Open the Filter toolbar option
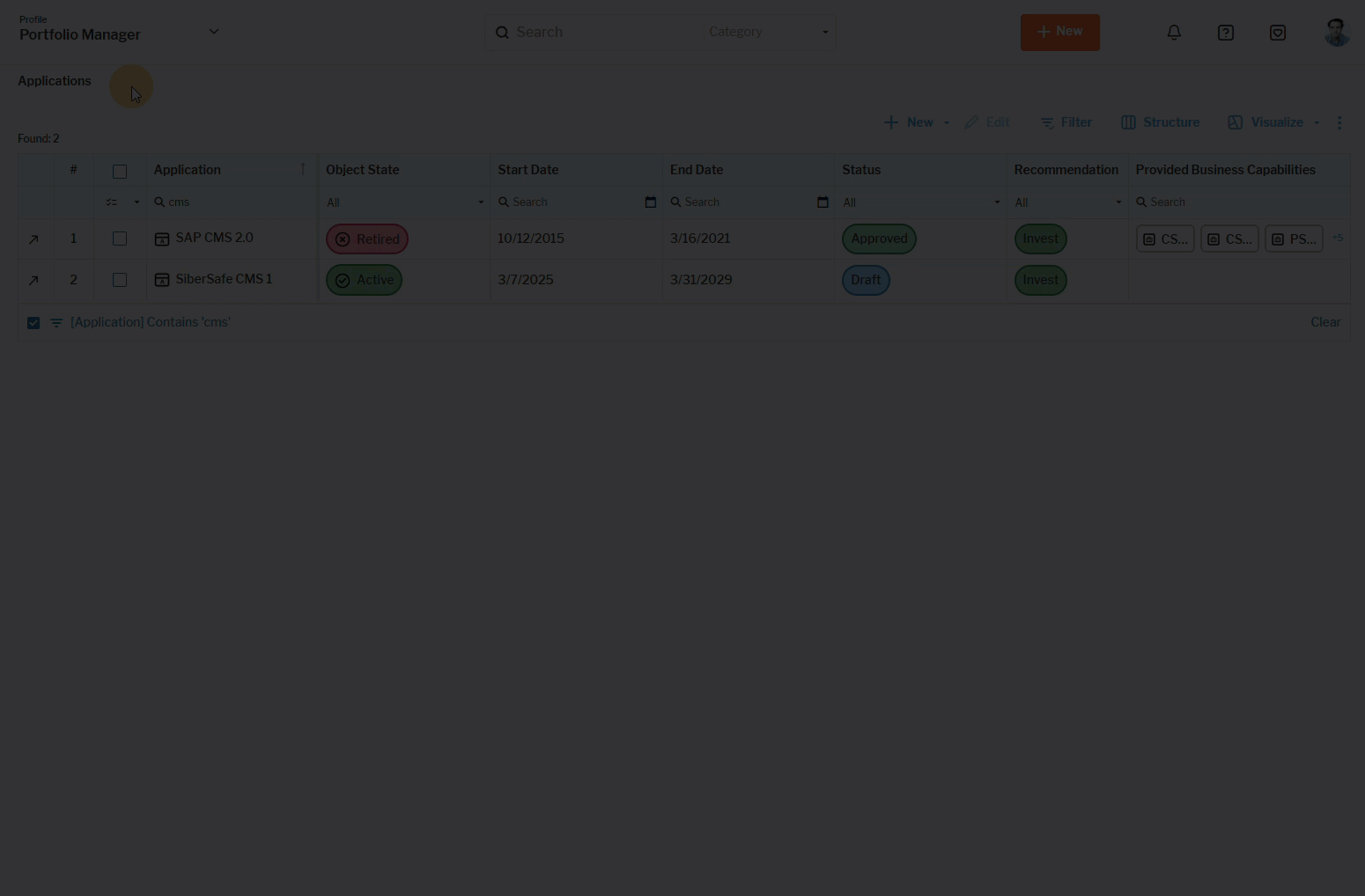The height and width of the screenshot is (896, 1365). pyautogui.click(x=1066, y=122)
